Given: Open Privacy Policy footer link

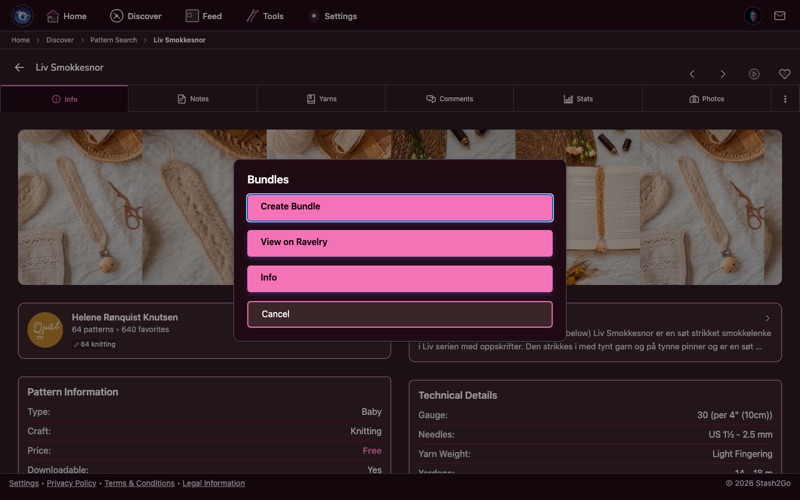Looking at the screenshot, I should 71,483.
